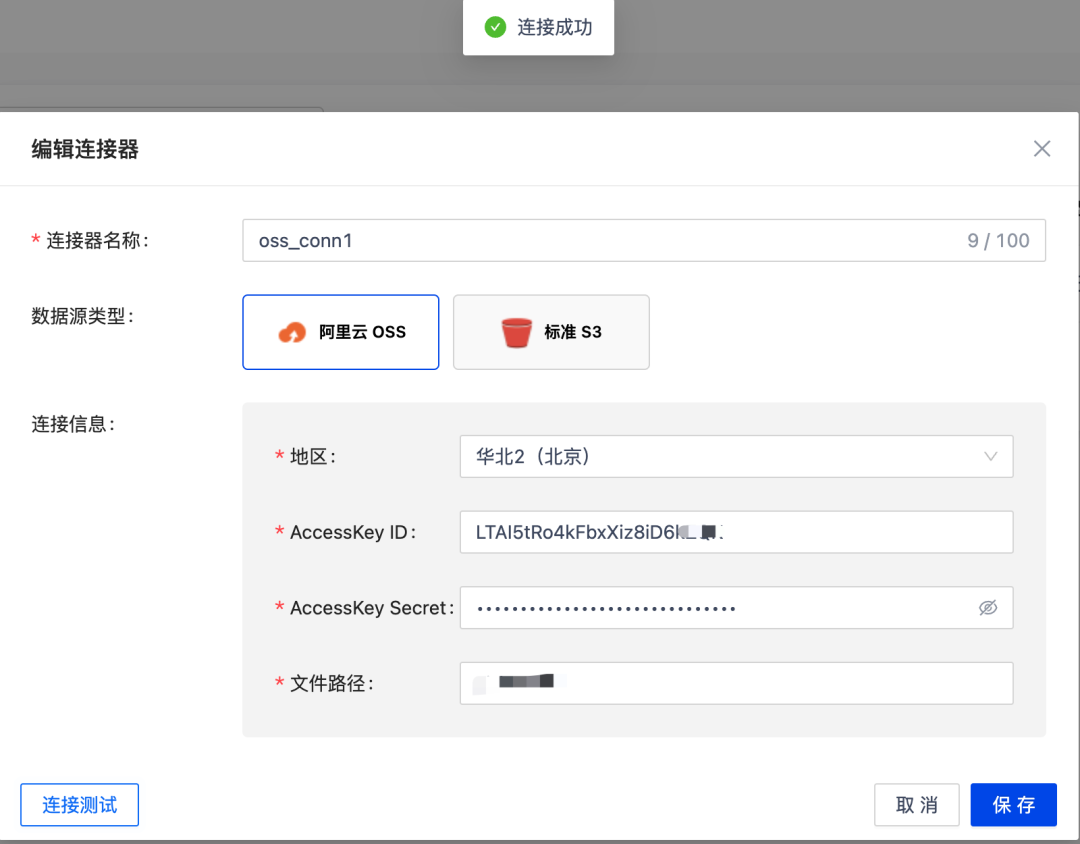Click the chevron arrow of 华北2（北京）
Image resolution: width=1080 pixels, height=844 pixels.
pos(990,456)
